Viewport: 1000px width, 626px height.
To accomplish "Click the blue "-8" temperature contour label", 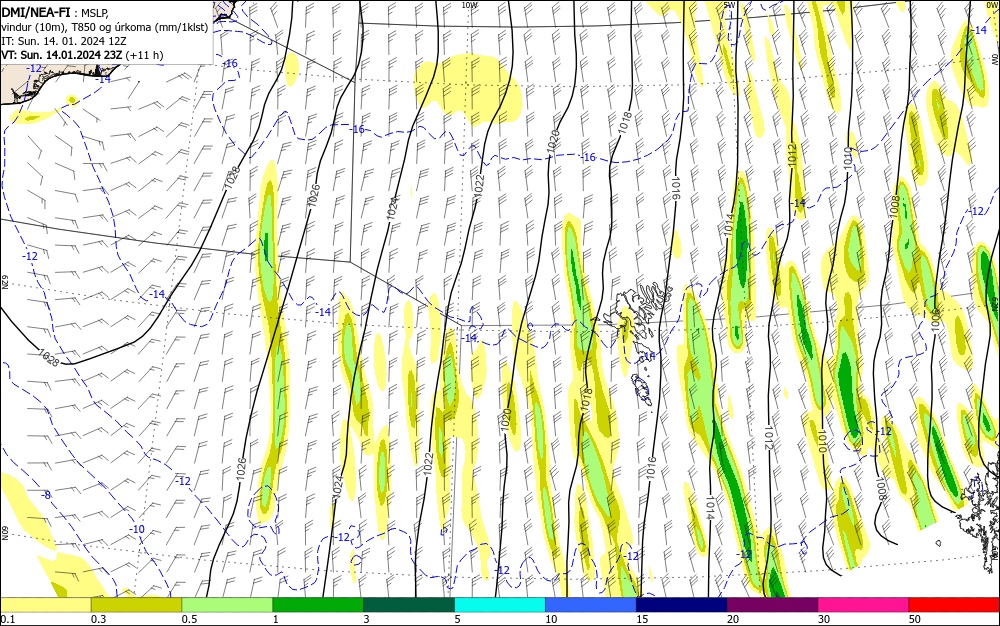I will point(46,495).
